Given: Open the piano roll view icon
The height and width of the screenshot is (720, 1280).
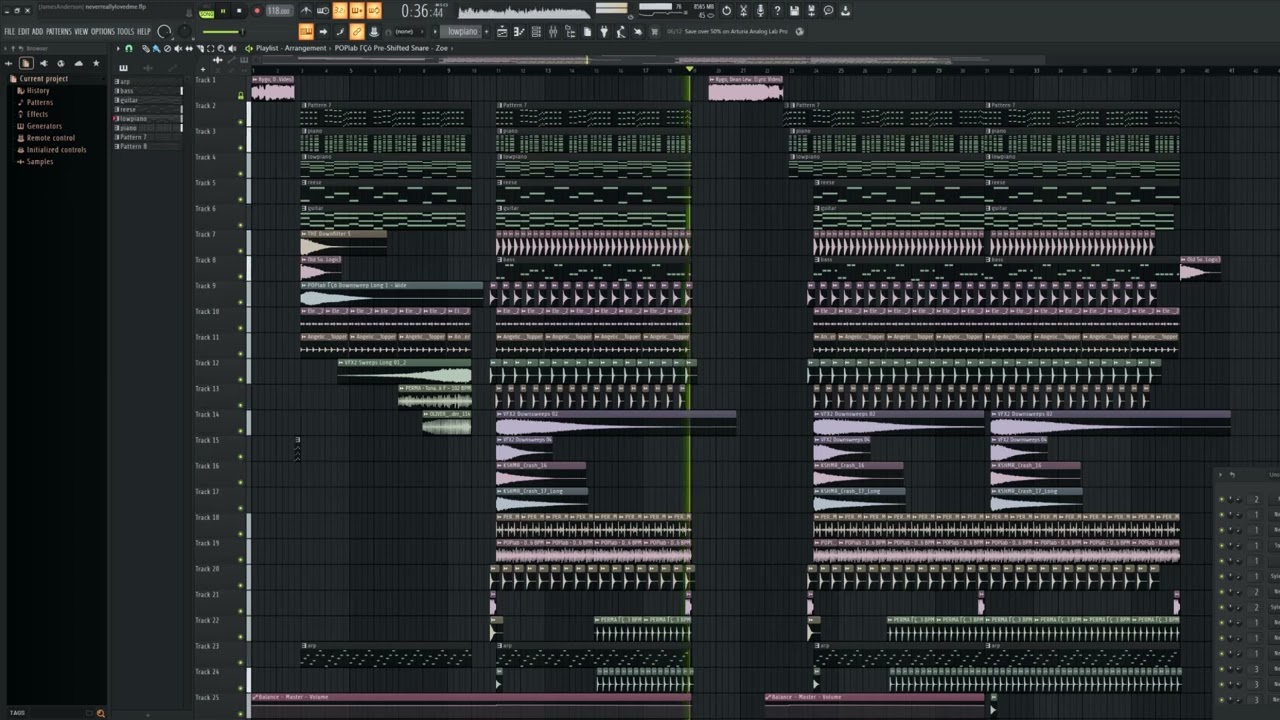Looking at the screenshot, I should pyautogui.click(x=518, y=32).
